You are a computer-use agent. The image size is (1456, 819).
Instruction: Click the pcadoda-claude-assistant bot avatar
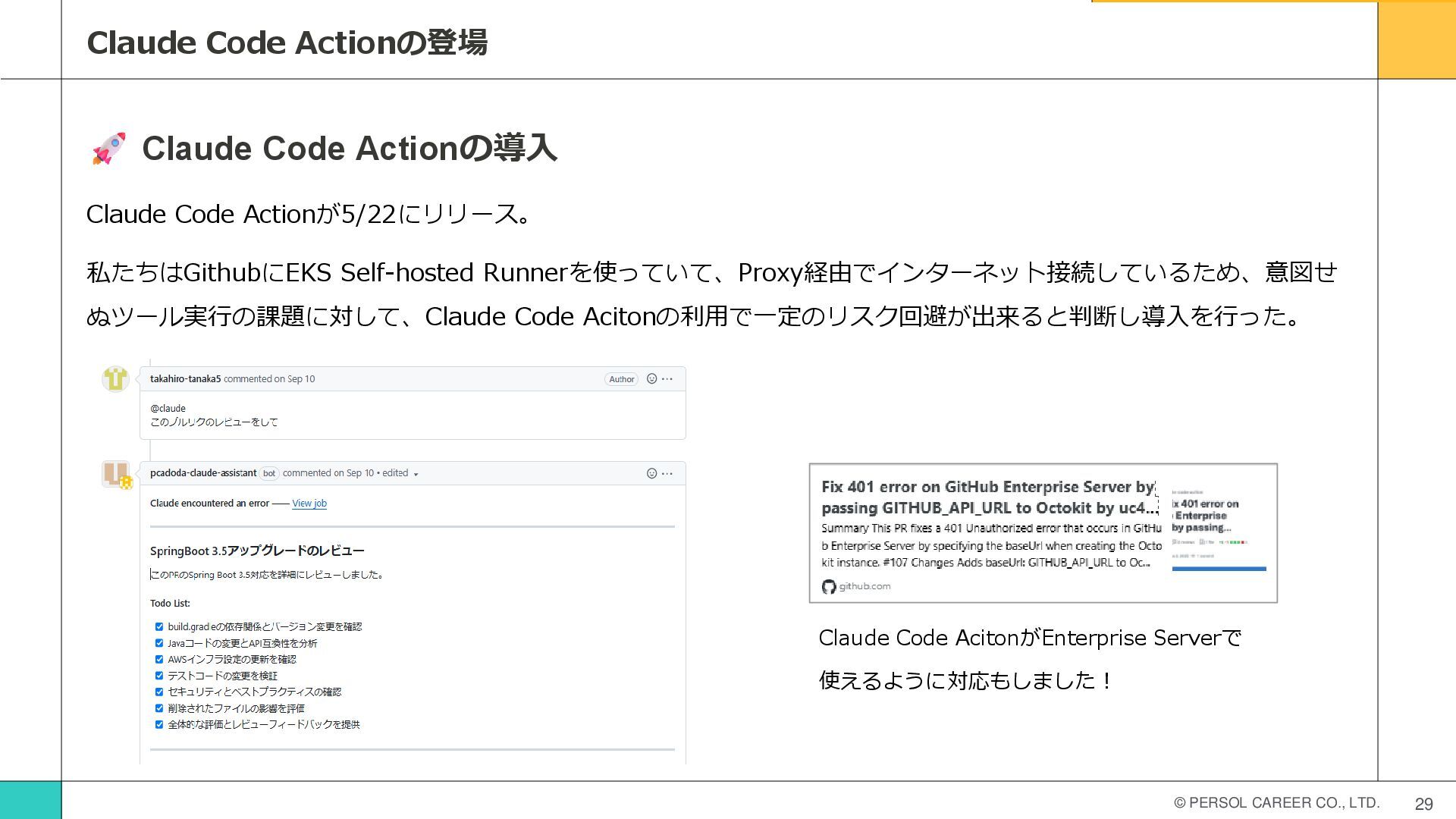pyautogui.click(x=117, y=474)
